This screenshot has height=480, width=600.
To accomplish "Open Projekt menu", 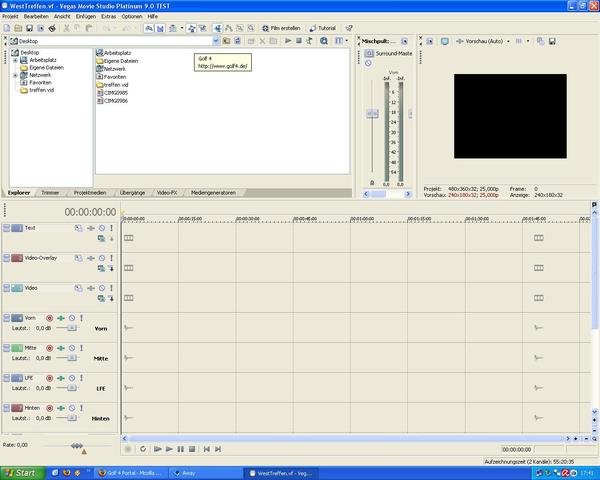I will (x=10, y=16).
